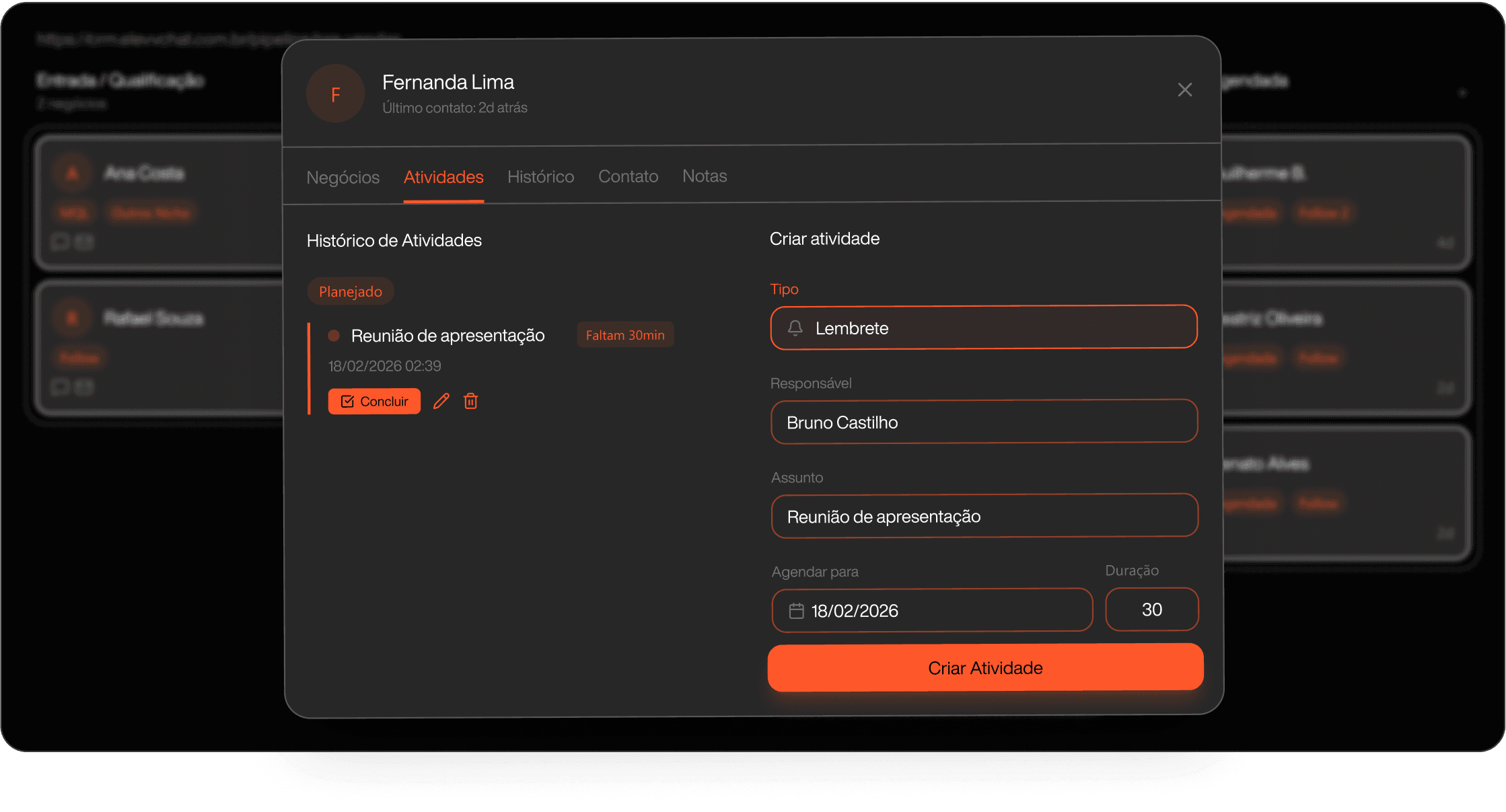Click the calendar icon in the Agendar para field
This screenshot has height=812, width=1506.
point(796,611)
